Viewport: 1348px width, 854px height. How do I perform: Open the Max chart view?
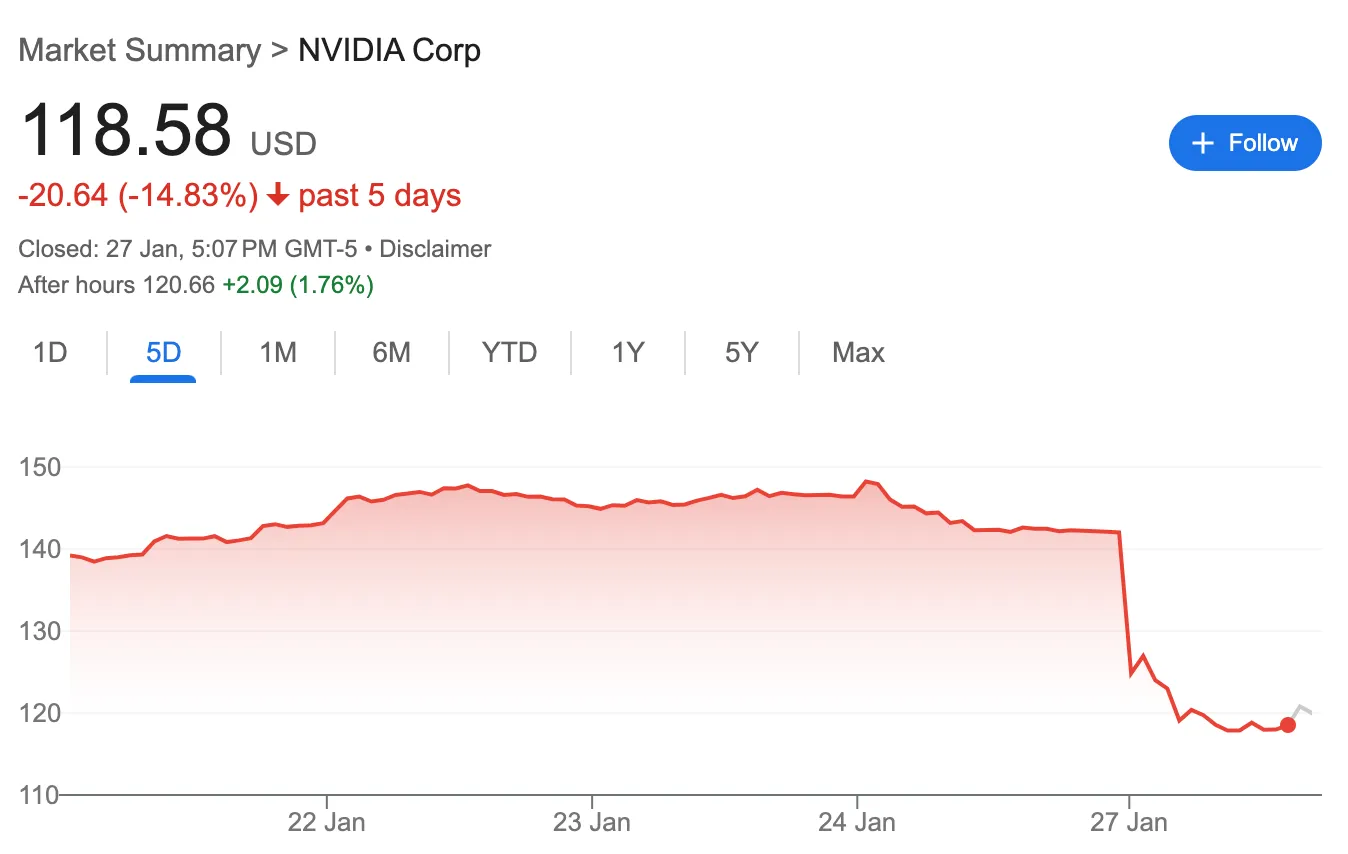point(857,352)
